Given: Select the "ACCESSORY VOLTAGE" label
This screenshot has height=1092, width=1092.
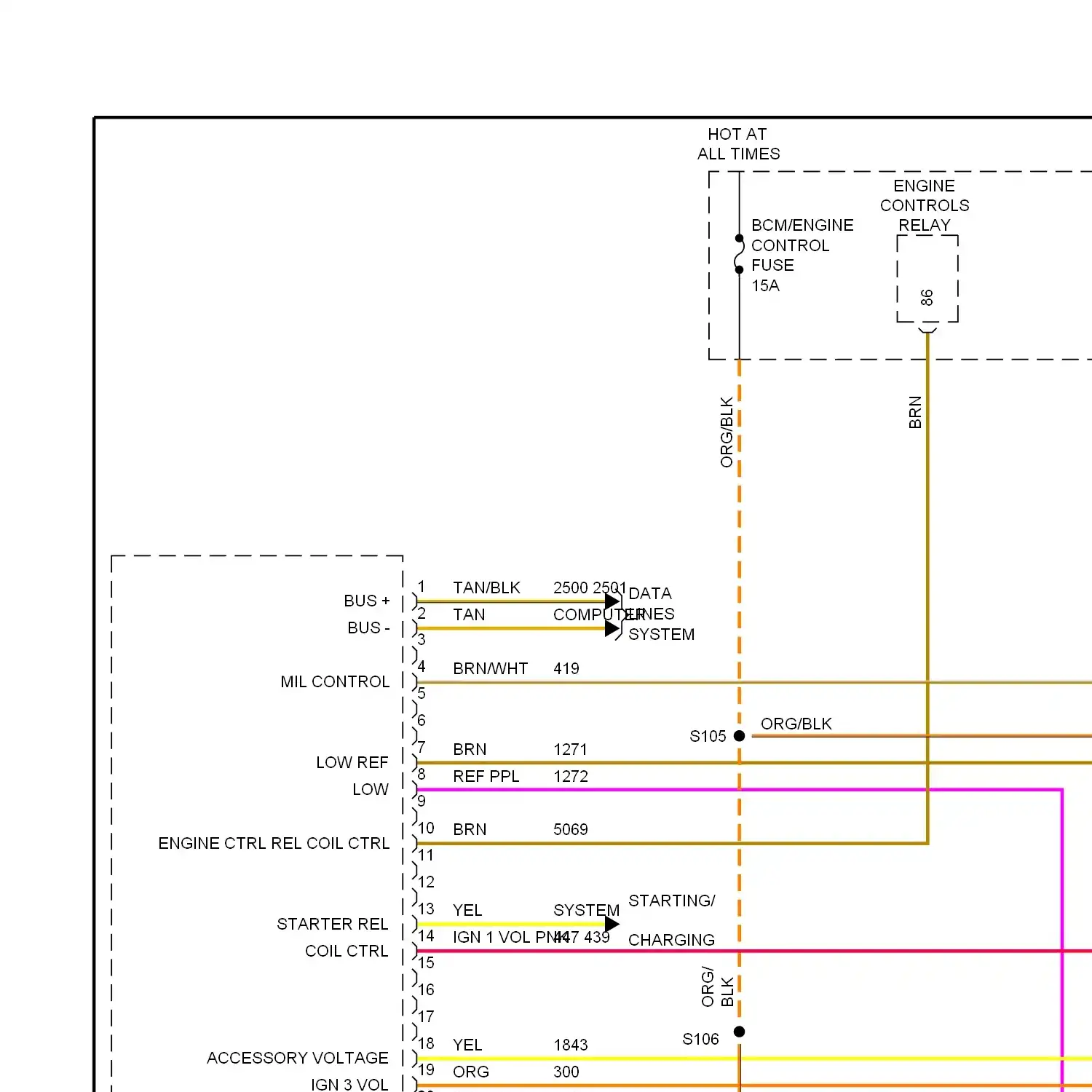Looking at the screenshot, I should pyautogui.click(x=298, y=1058).
